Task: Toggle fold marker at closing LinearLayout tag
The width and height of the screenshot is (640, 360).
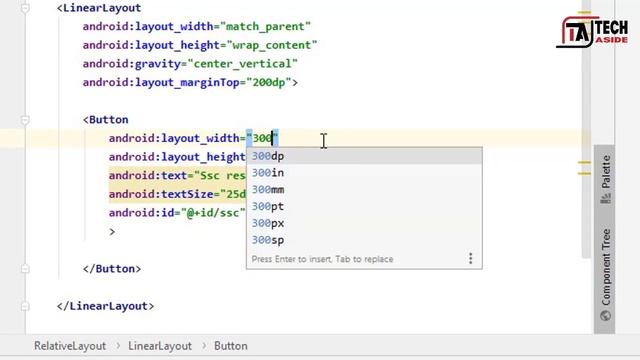Action: pyautogui.click(x=25, y=306)
